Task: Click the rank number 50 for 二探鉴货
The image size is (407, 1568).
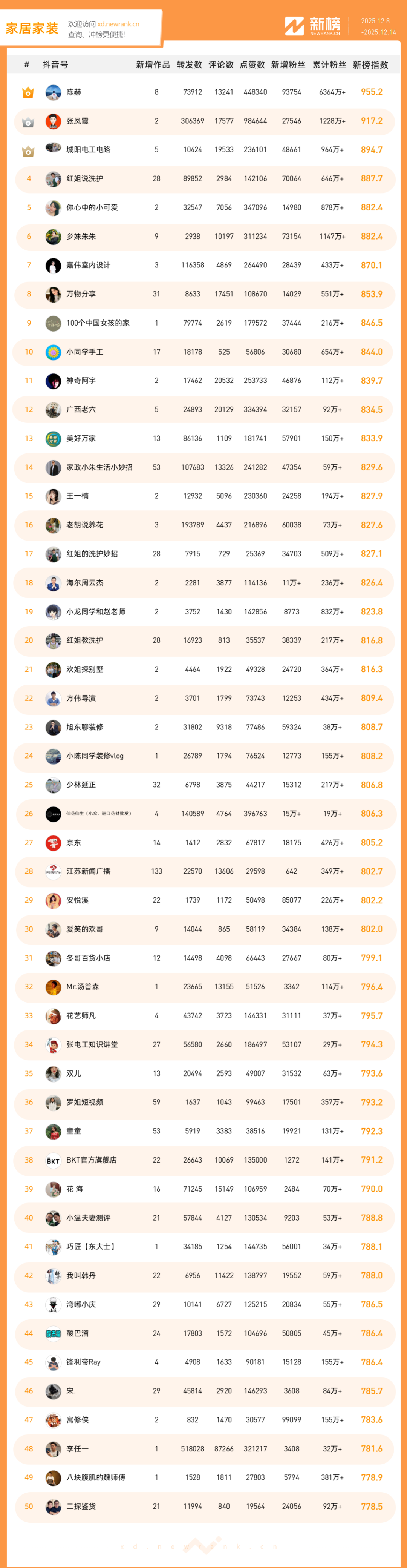Action: (x=29, y=1506)
